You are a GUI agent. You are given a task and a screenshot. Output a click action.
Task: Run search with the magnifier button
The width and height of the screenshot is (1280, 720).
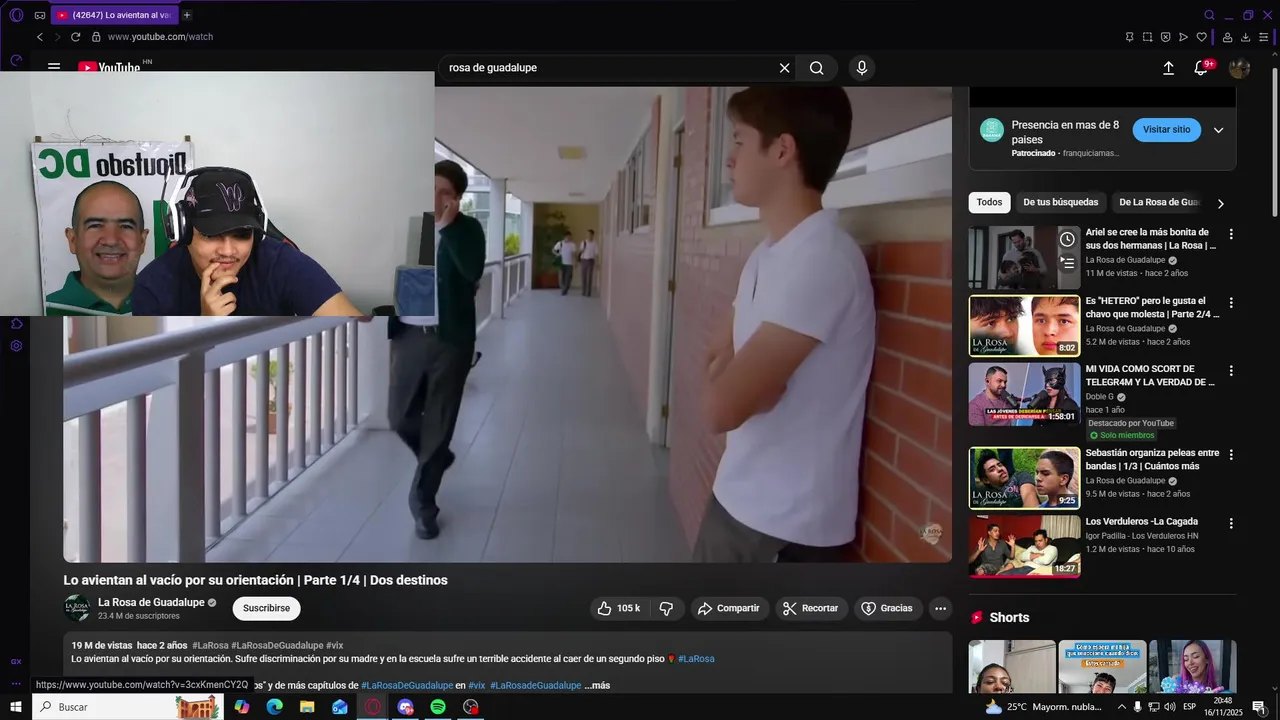pyautogui.click(x=817, y=68)
